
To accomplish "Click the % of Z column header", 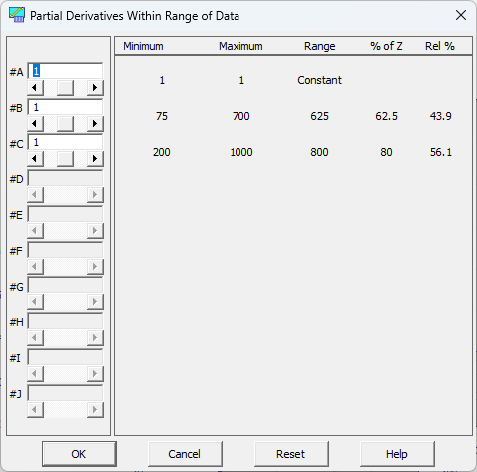I will [386, 46].
